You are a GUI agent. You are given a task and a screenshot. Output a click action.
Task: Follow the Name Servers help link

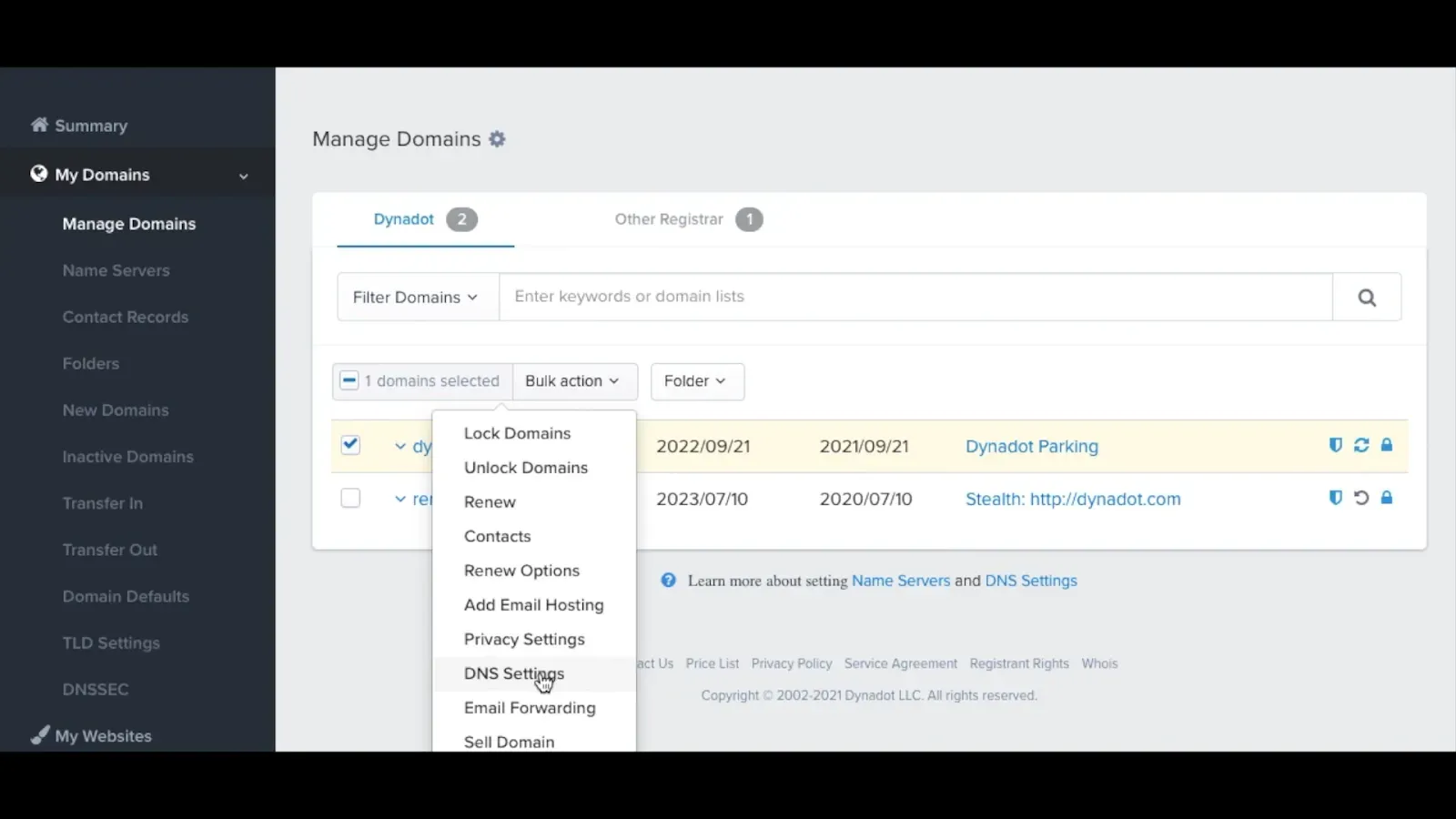[x=901, y=581]
